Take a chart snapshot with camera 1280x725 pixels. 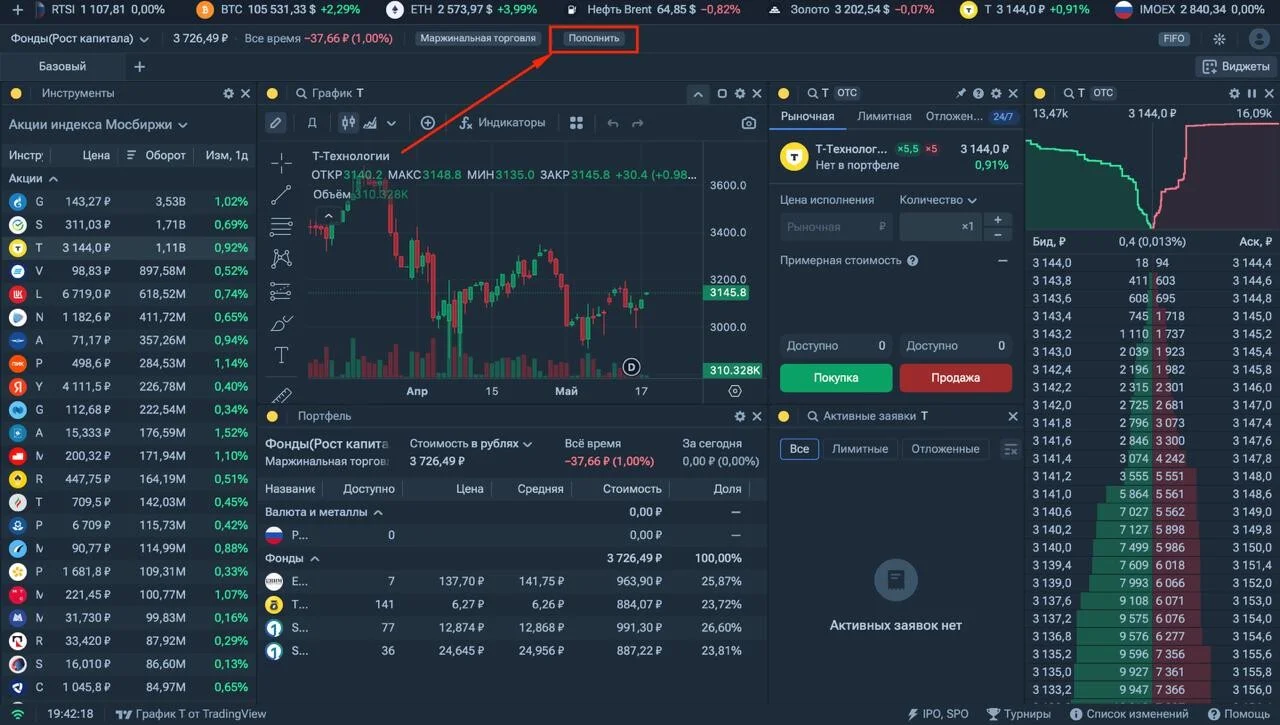[749, 123]
